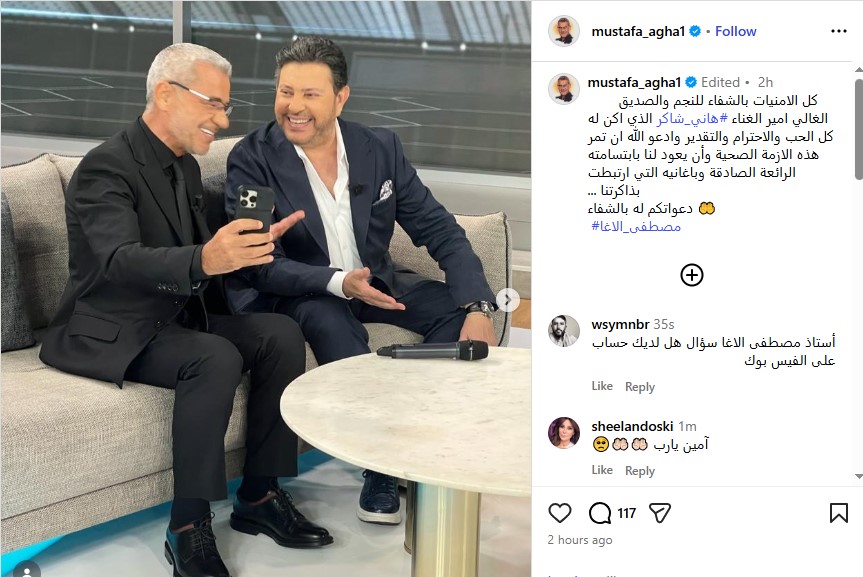Load more comments with plus circle
863x577 pixels.
(692, 275)
